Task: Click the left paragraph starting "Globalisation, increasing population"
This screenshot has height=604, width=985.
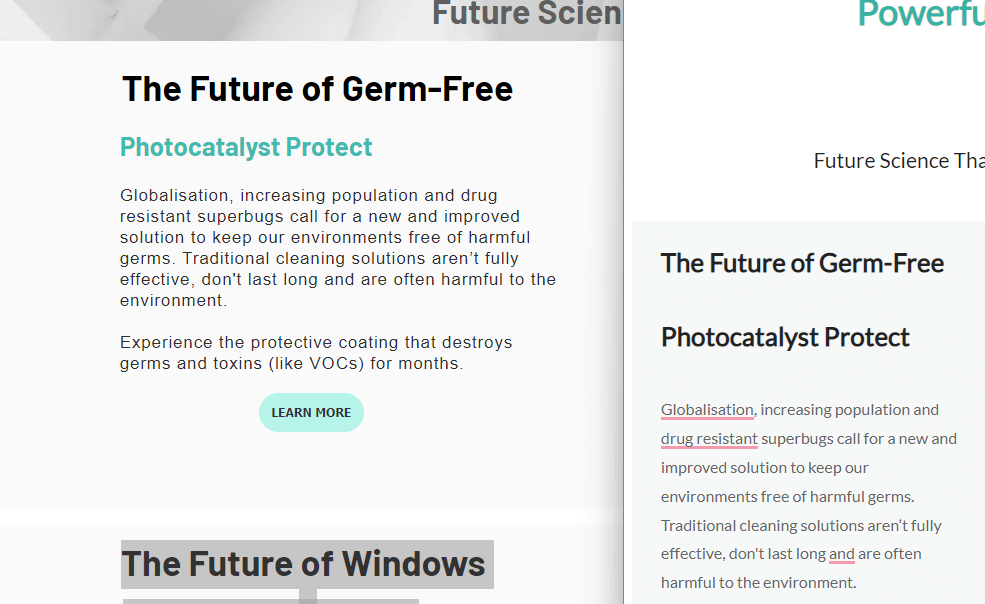Action: tap(338, 248)
